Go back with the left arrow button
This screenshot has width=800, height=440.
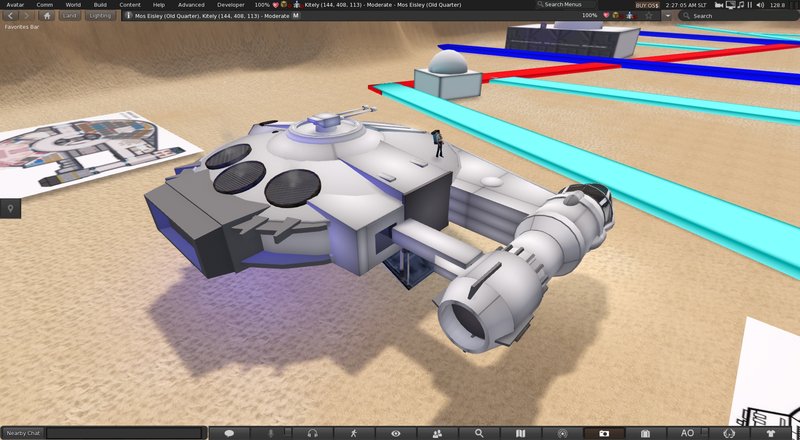pyautogui.click(x=11, y=16)
